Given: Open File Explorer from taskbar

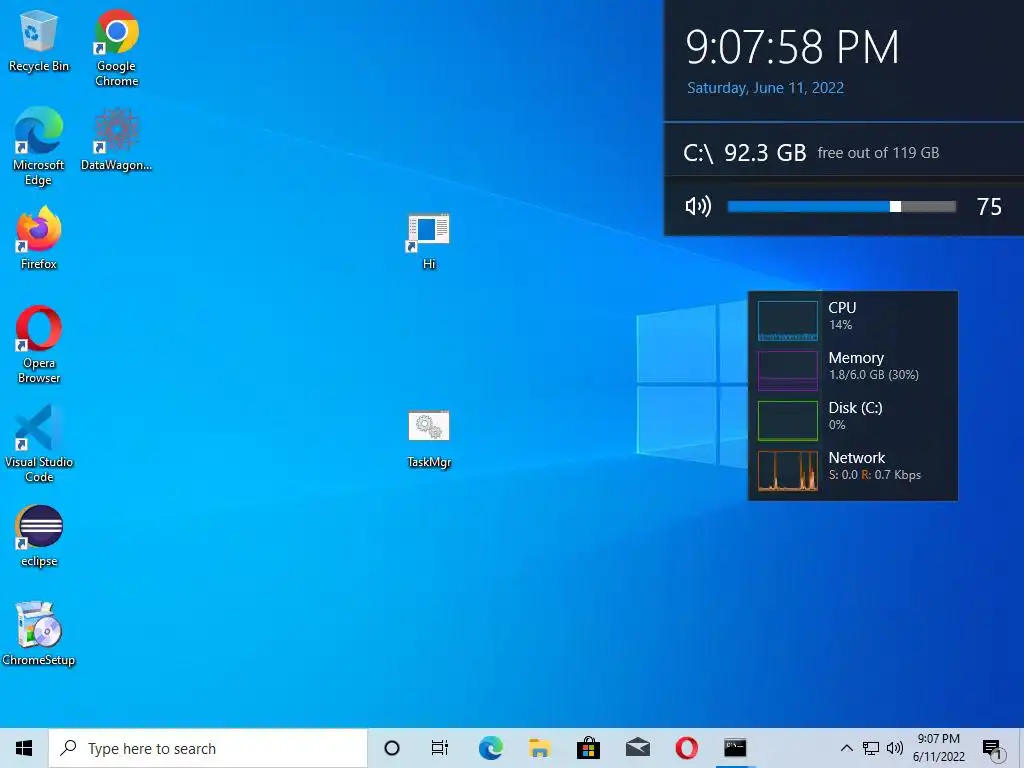Looking at the screenshot, I should (539, 748).
